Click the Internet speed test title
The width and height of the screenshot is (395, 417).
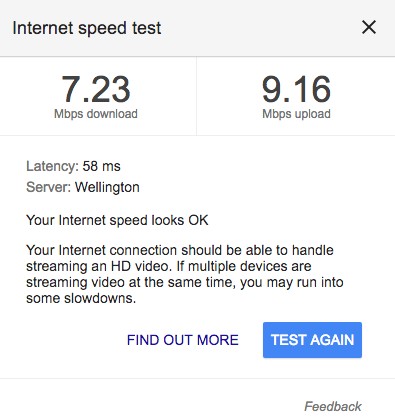[87, 28]
